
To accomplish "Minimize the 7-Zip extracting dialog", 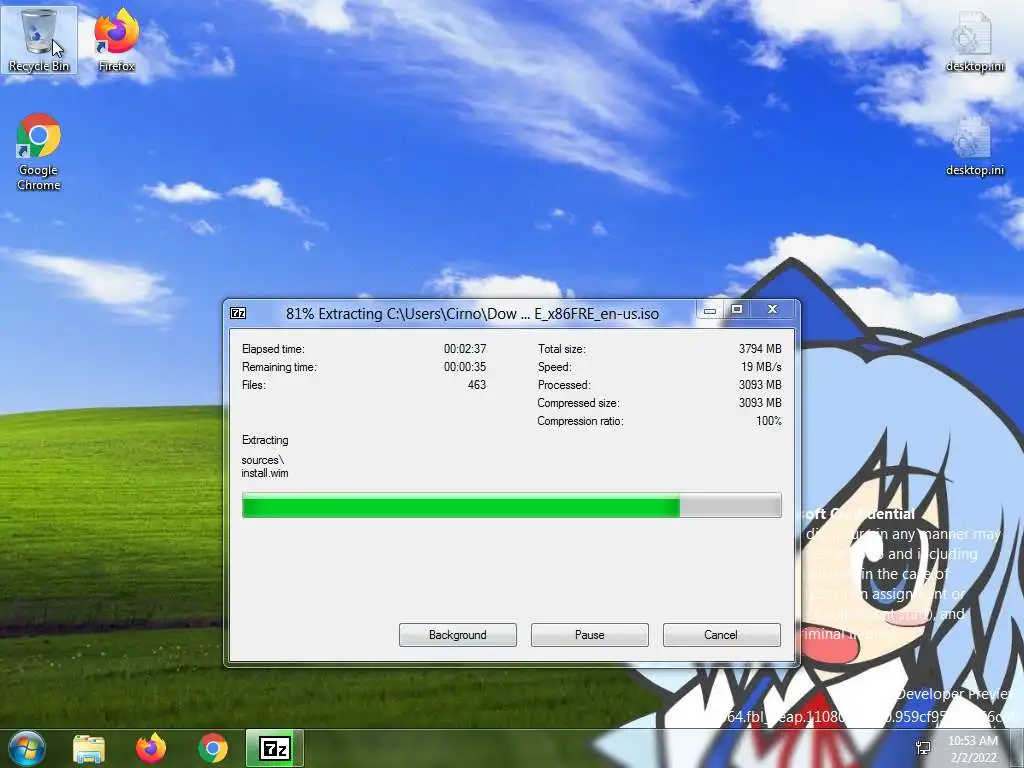I will coord(710,310).
